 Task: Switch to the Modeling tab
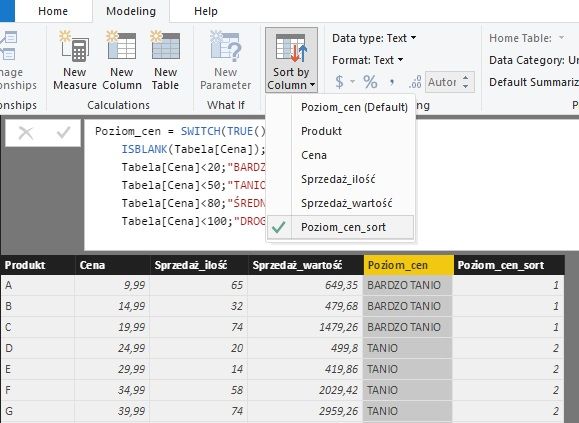pos(131,11)
